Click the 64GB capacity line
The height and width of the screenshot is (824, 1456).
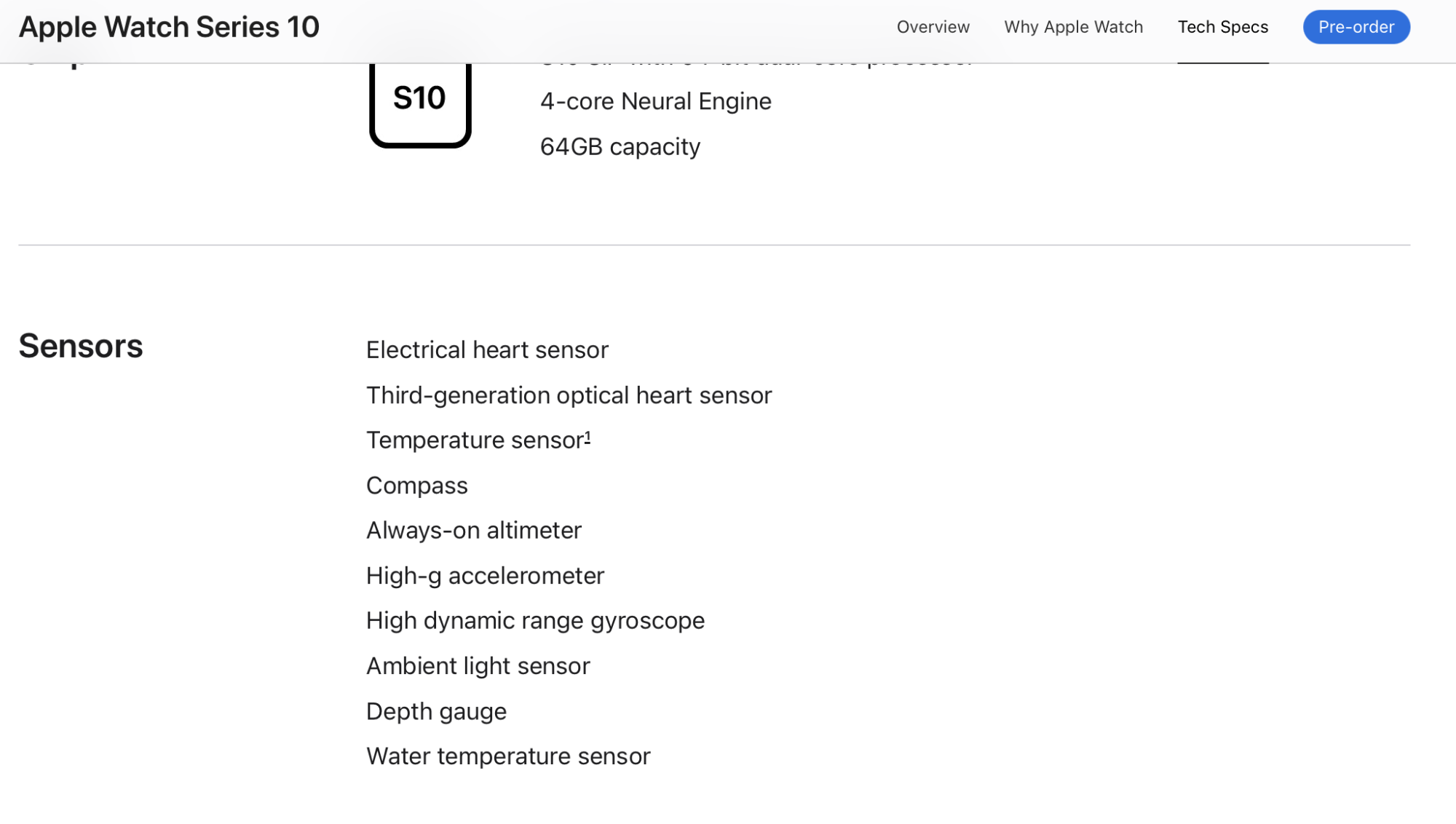[x=620, y=146]
